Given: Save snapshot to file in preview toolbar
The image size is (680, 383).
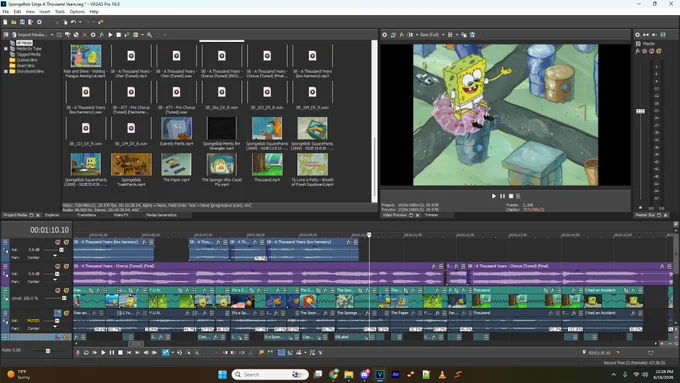Looking at the screenshot, I should [472, 35].
